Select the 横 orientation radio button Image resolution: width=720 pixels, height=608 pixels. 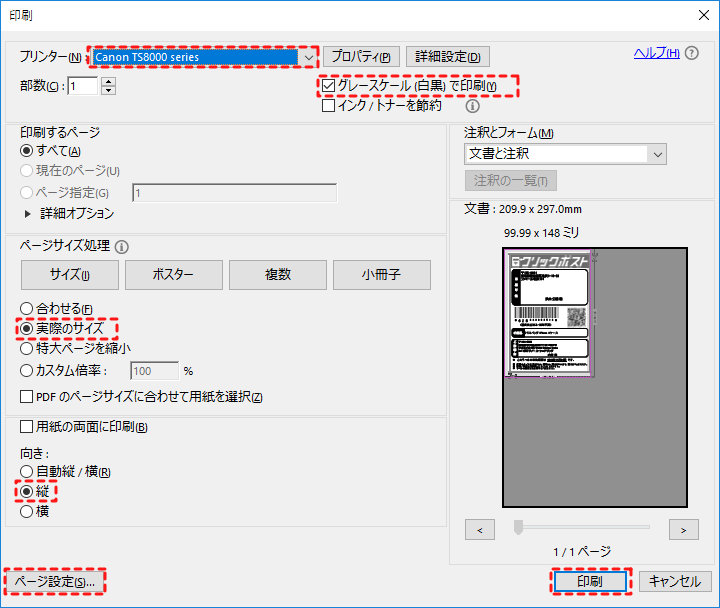(27, 511)
